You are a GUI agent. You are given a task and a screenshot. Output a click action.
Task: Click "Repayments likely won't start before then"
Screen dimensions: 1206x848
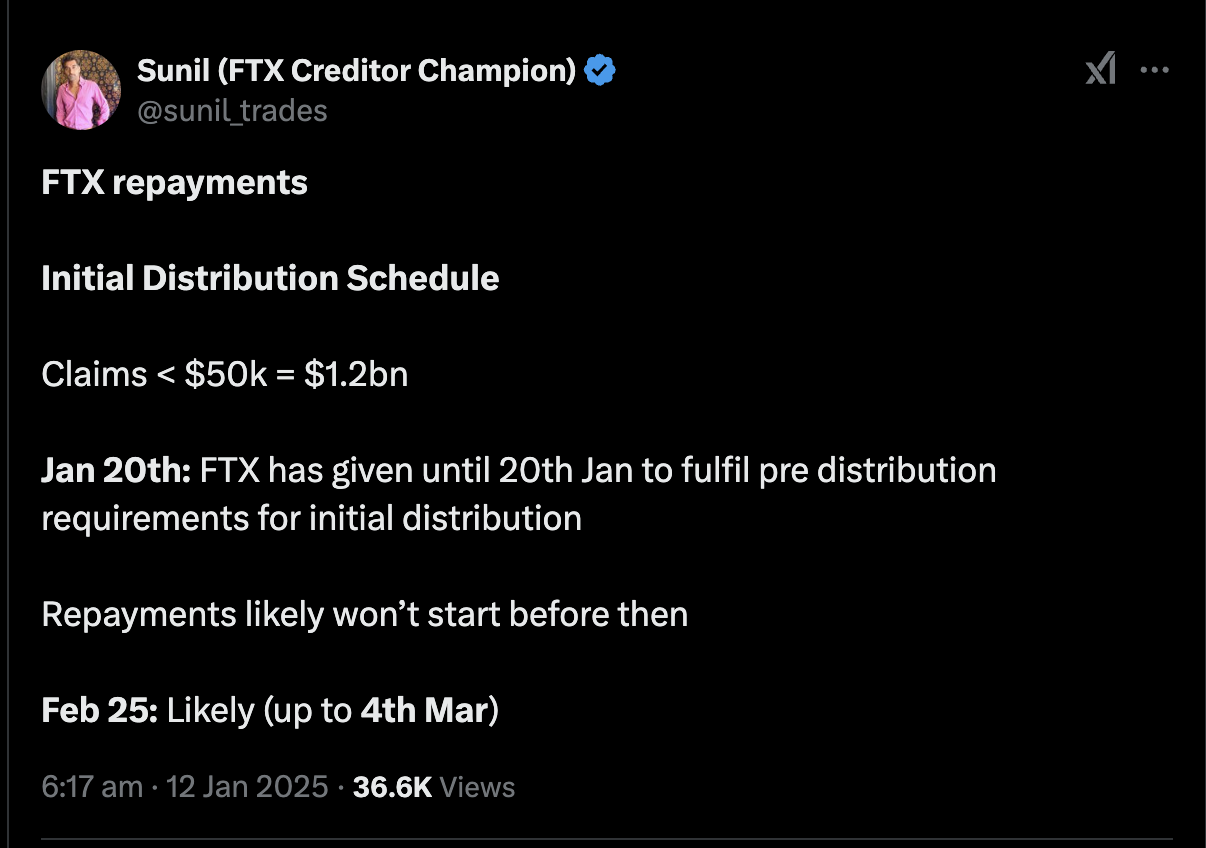coord(365,614)
